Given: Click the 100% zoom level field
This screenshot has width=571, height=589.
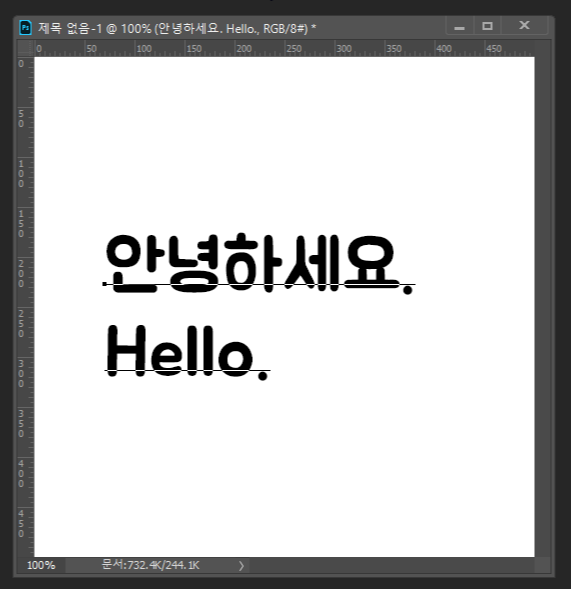Looking at the screenshot, I should tap(41, 565).
